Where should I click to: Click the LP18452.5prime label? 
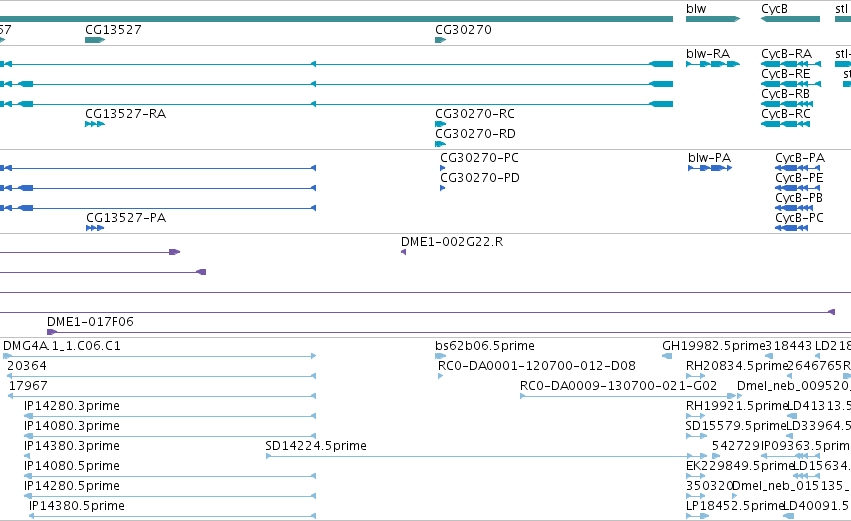735,506
